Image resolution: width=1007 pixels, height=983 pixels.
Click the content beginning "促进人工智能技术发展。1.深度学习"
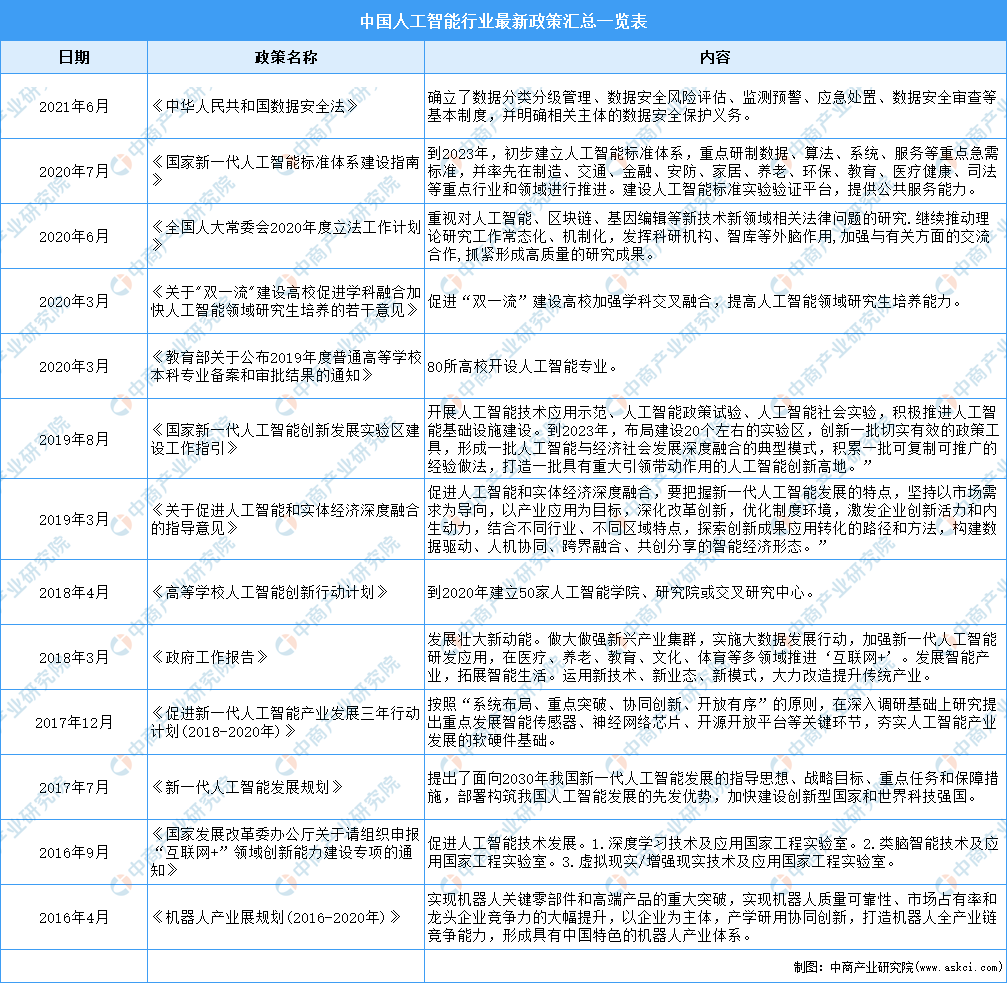pyautogui.click(x=713, y=852)
